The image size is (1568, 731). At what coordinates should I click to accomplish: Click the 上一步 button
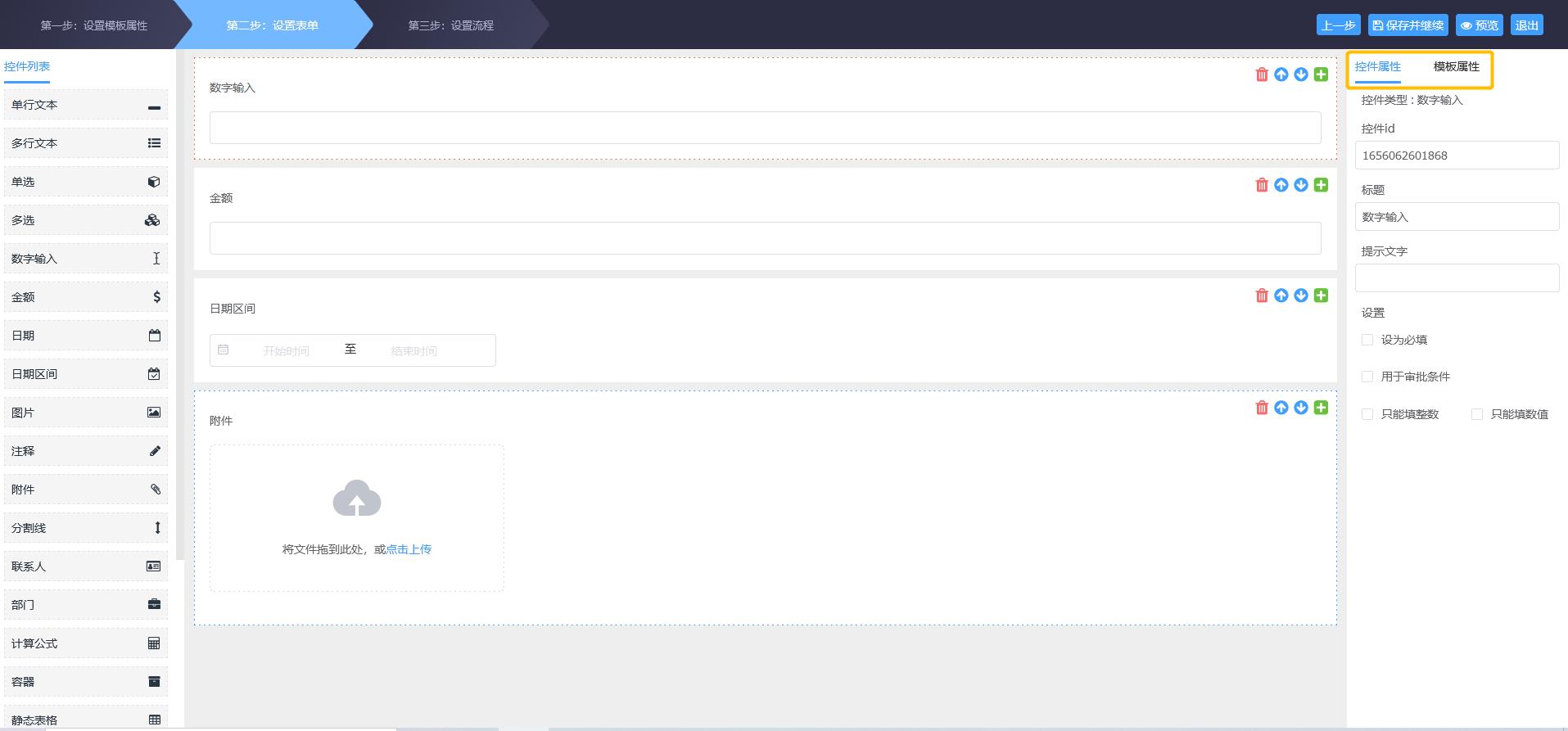pos(1338,25)
